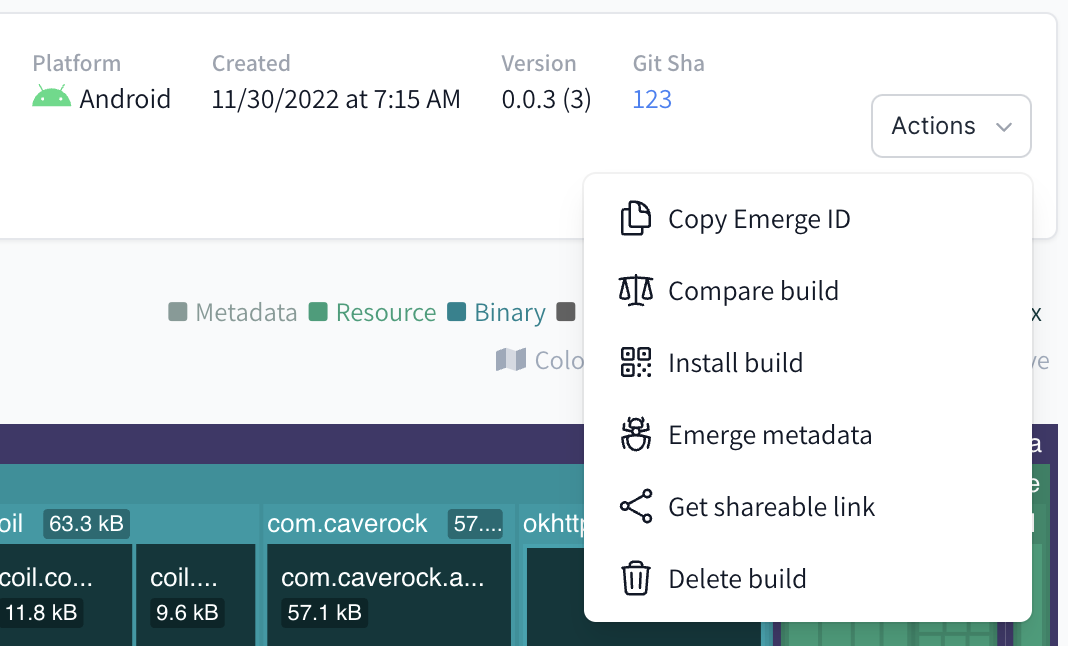
Task: Click the chevron on the Actions button
Action: click(x=1002, y=126)
